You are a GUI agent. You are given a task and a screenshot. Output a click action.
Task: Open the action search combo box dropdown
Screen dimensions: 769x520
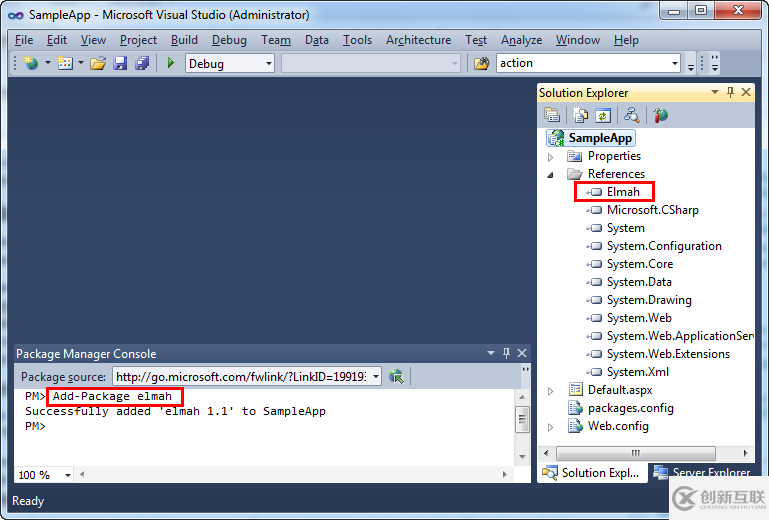675,63
